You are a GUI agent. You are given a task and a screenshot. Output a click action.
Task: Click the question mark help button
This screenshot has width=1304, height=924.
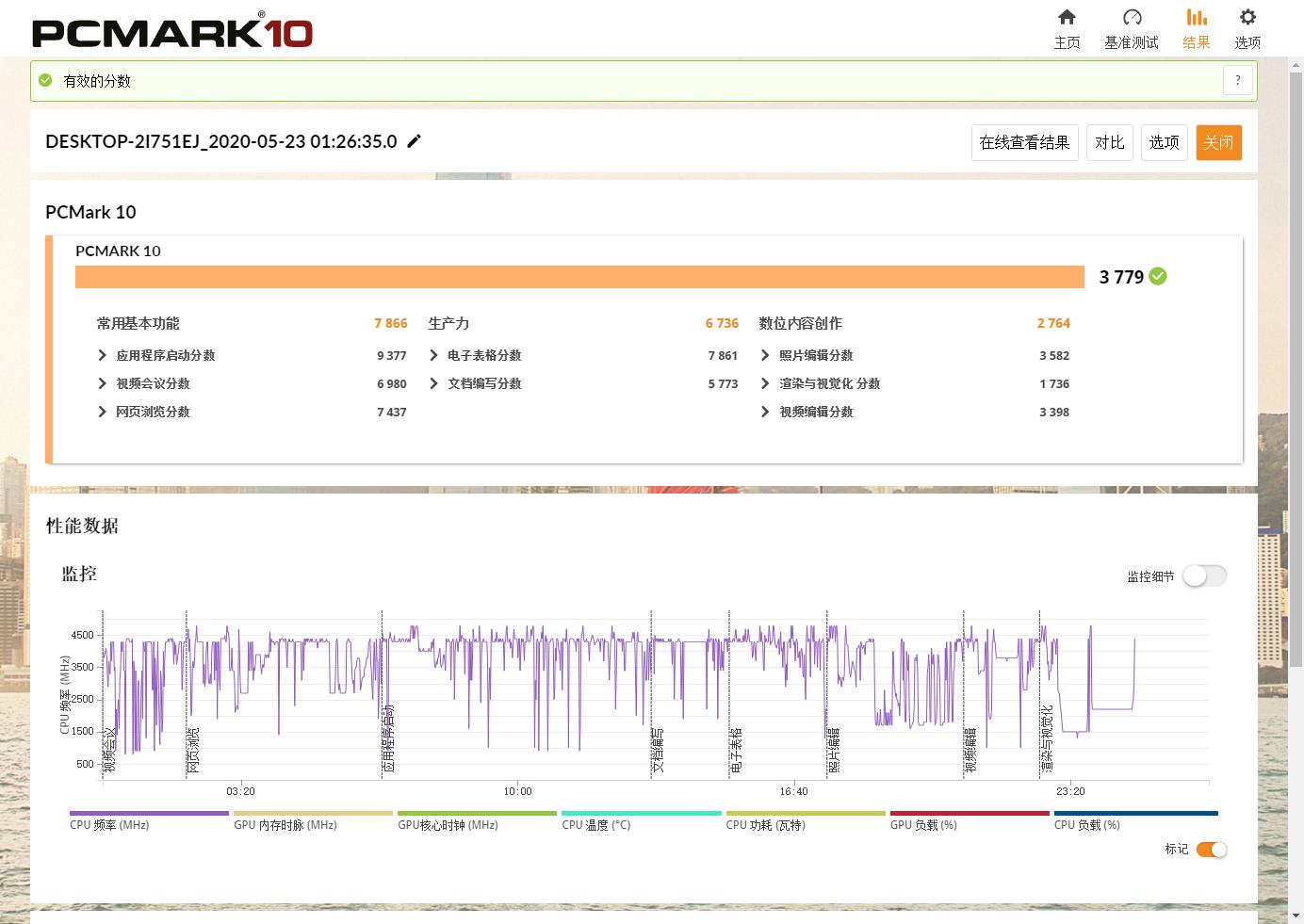1238,81
